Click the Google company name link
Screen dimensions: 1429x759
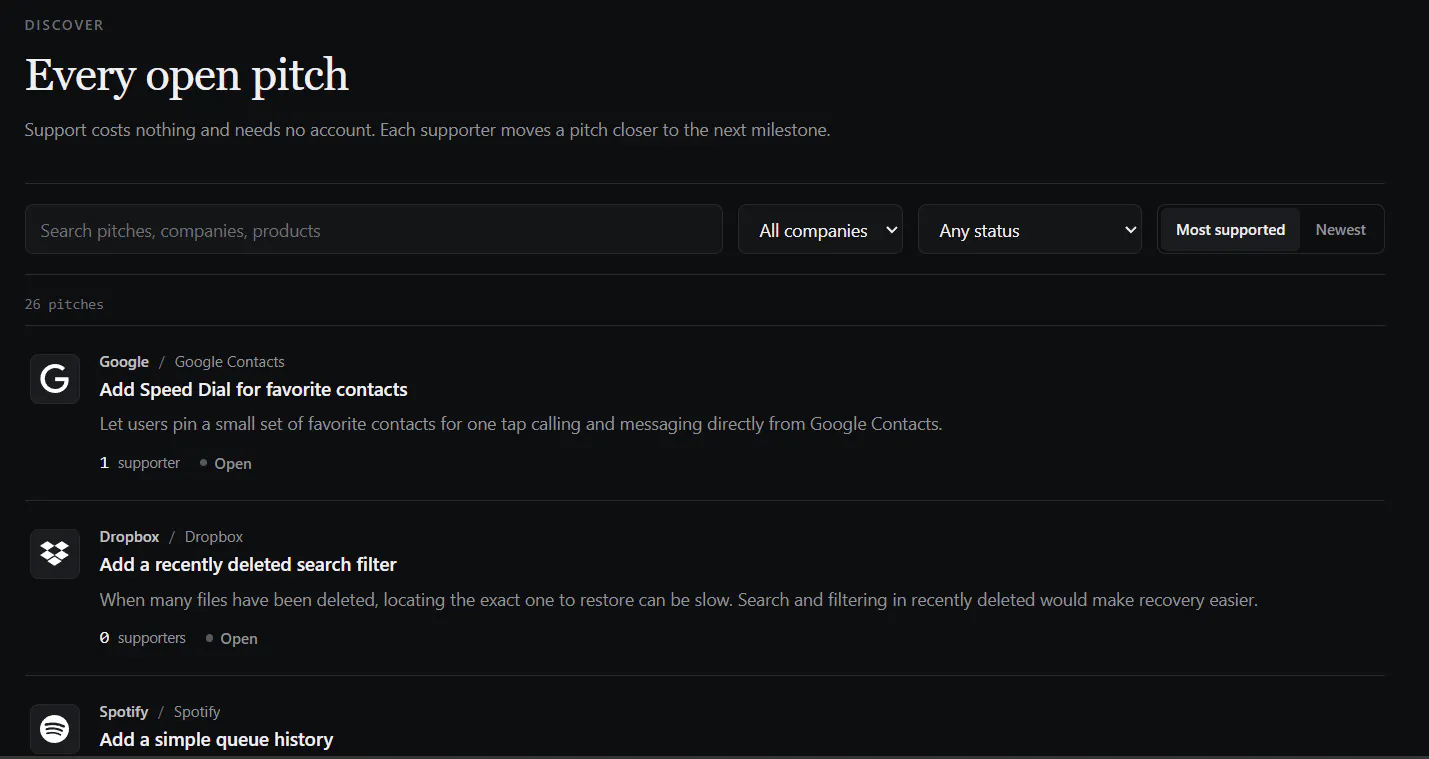pyautogui.click(x=124, y=362)
